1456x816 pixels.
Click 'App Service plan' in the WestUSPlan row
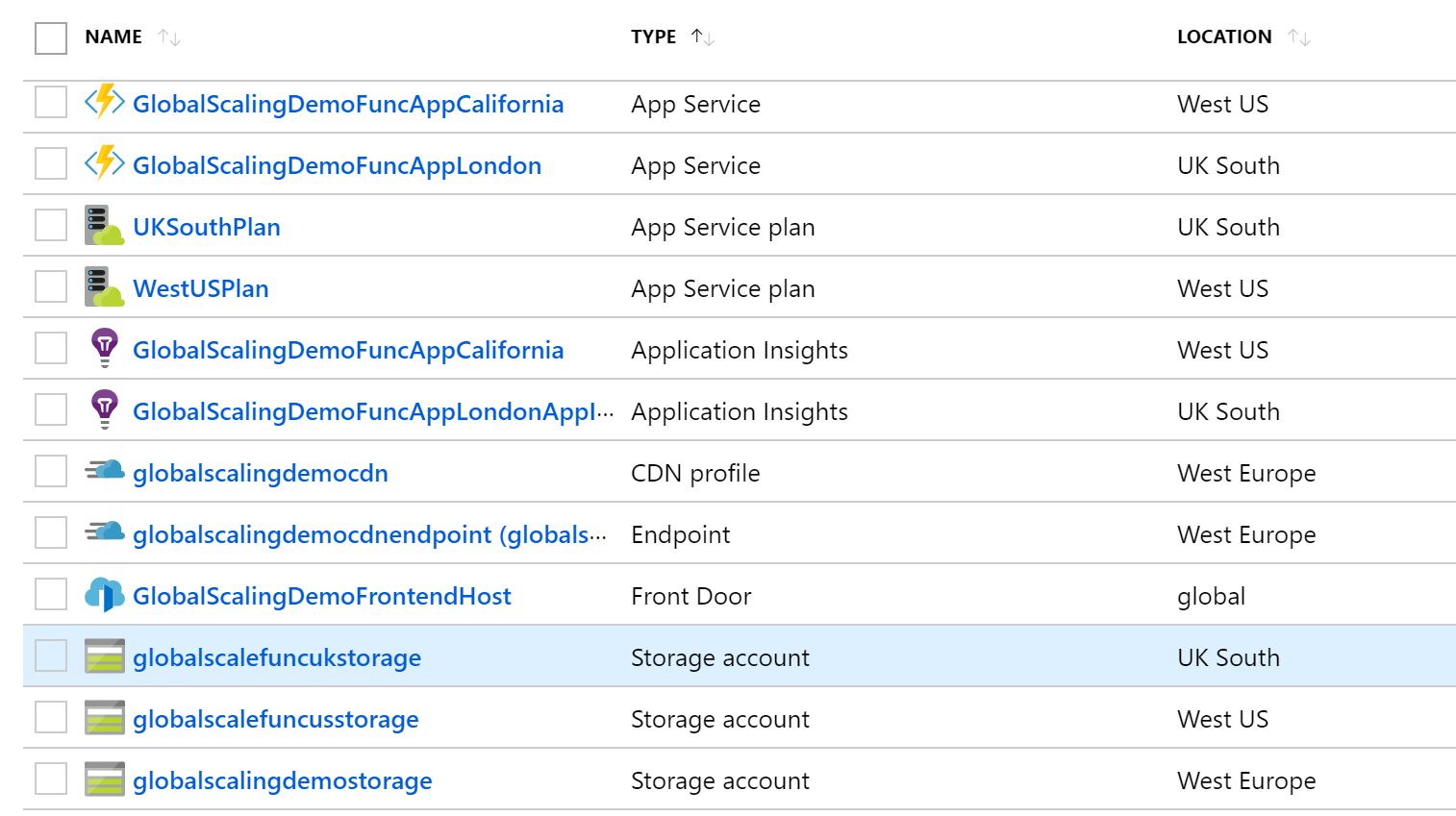723,288
